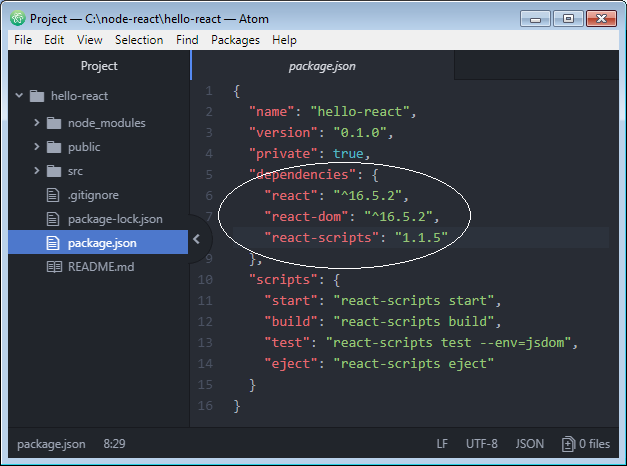
Task: Hide the tree view with the arrow handle
Action: [x=197, y=239]
